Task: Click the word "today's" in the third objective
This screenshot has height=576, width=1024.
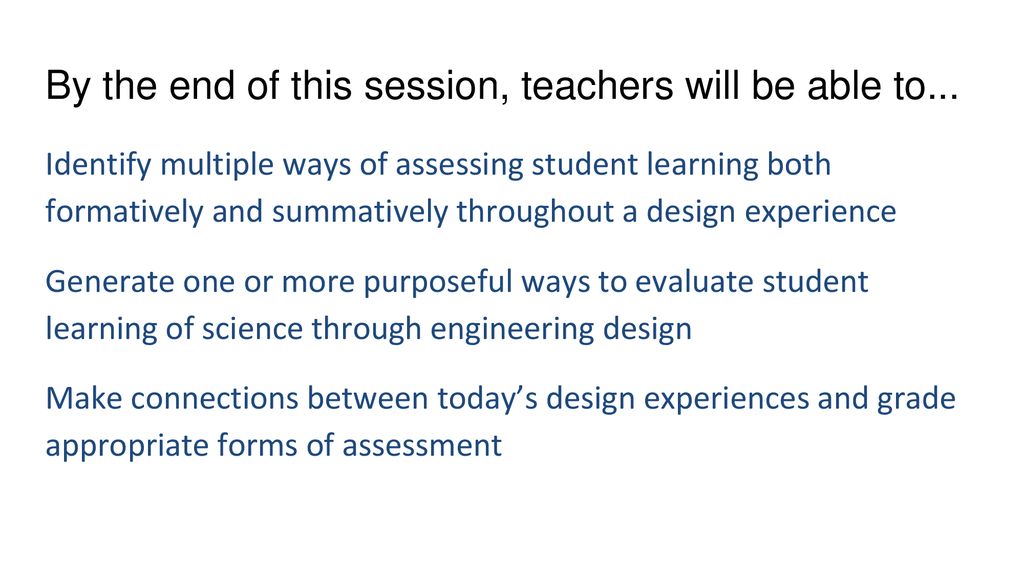Action: click(x=487, y=398)
